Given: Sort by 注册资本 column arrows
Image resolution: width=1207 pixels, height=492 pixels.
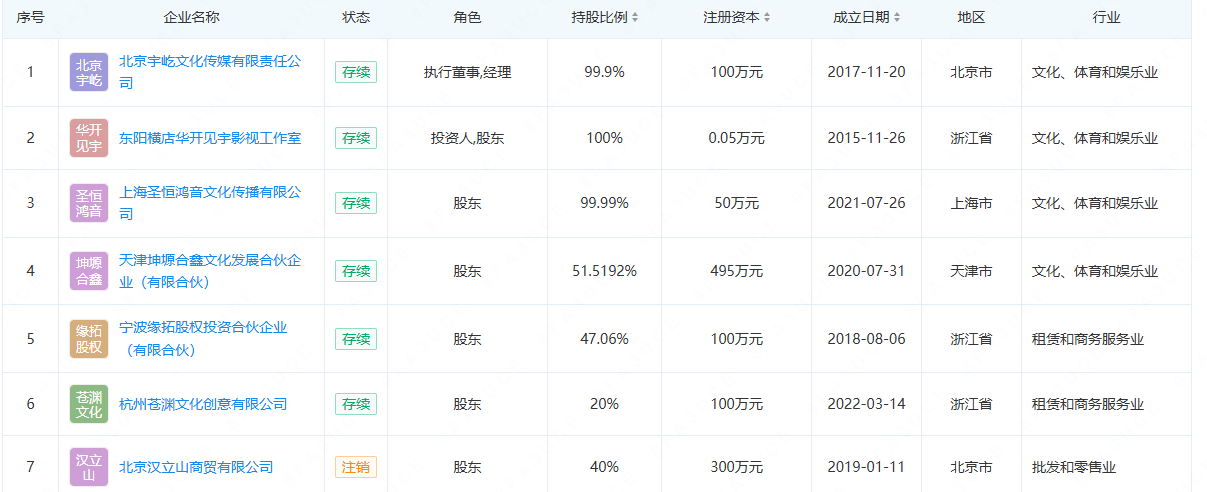Looking at the screenshot, I should click(x=766, y=18).
